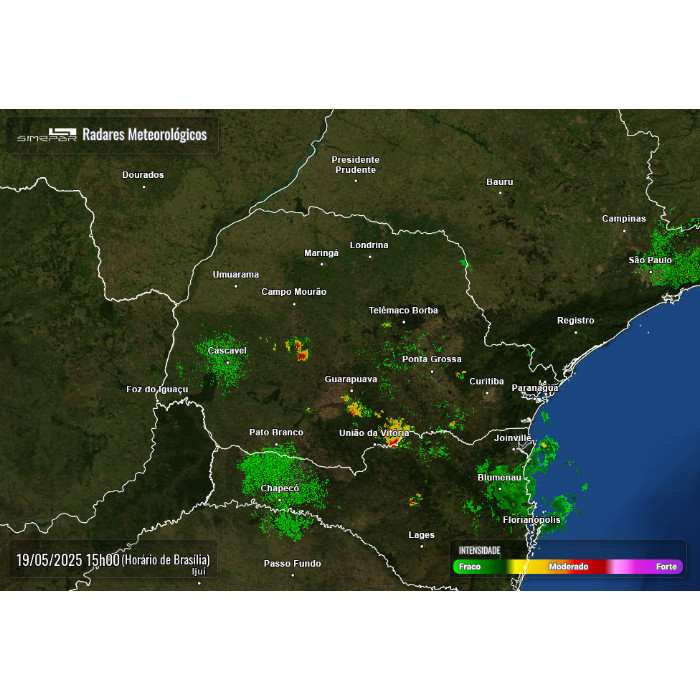Click the Ijuí city label
This screenshot has height=700, width=700.
(199, 572)
